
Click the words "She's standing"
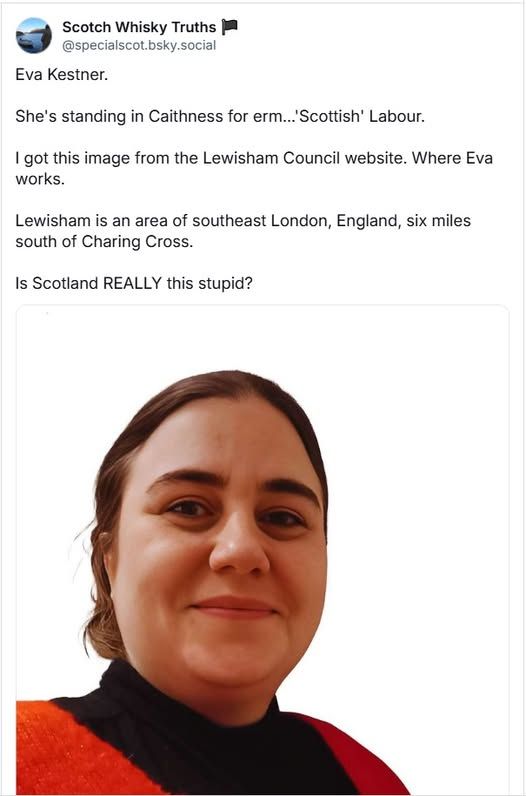[x=70, y=116]
